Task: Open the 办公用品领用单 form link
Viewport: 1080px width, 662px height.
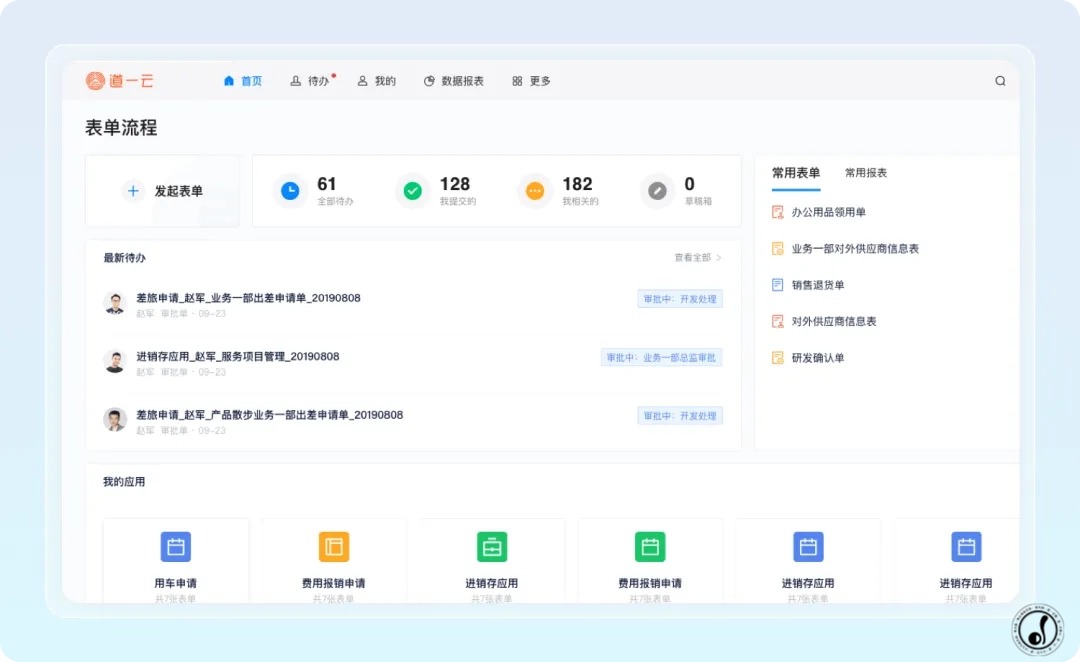Action: [x=828, y=212]
